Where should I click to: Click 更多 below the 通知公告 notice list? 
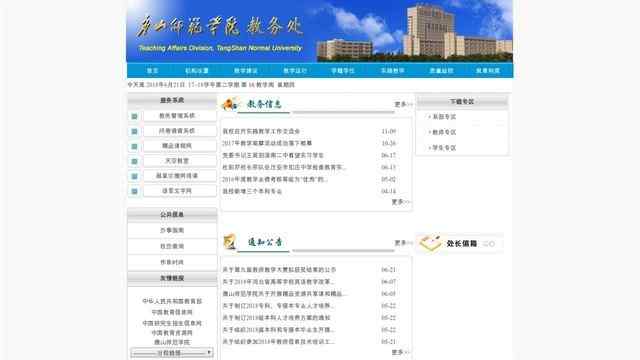point(400,352)
